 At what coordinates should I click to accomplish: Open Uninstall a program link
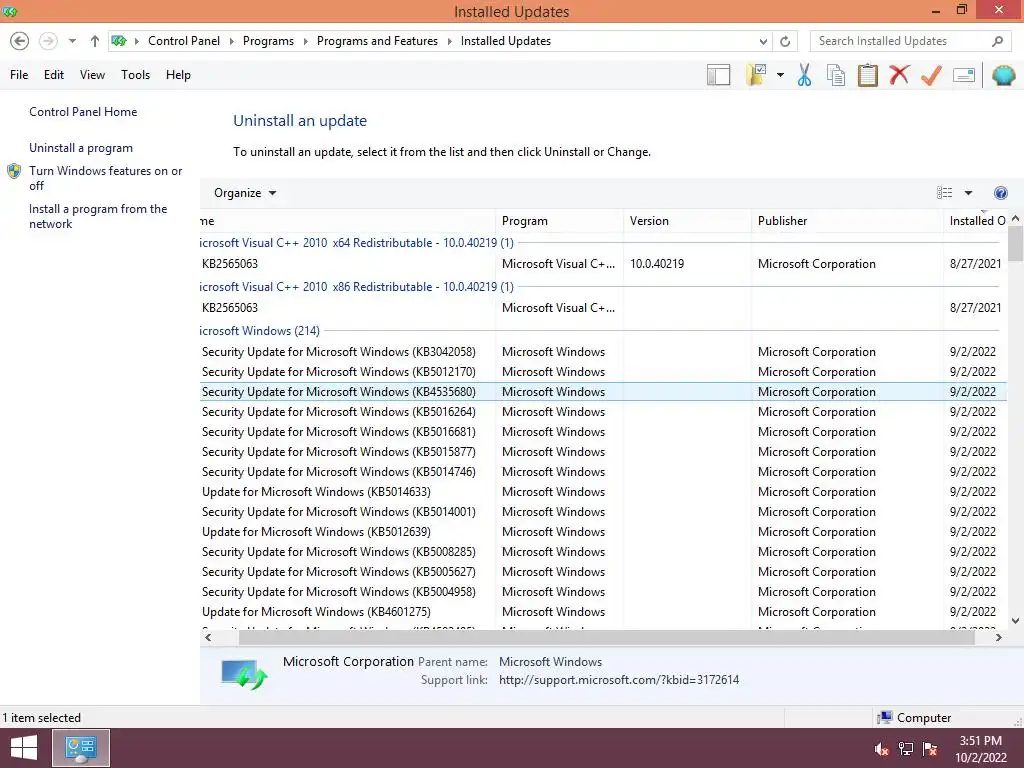click(81, 148)
